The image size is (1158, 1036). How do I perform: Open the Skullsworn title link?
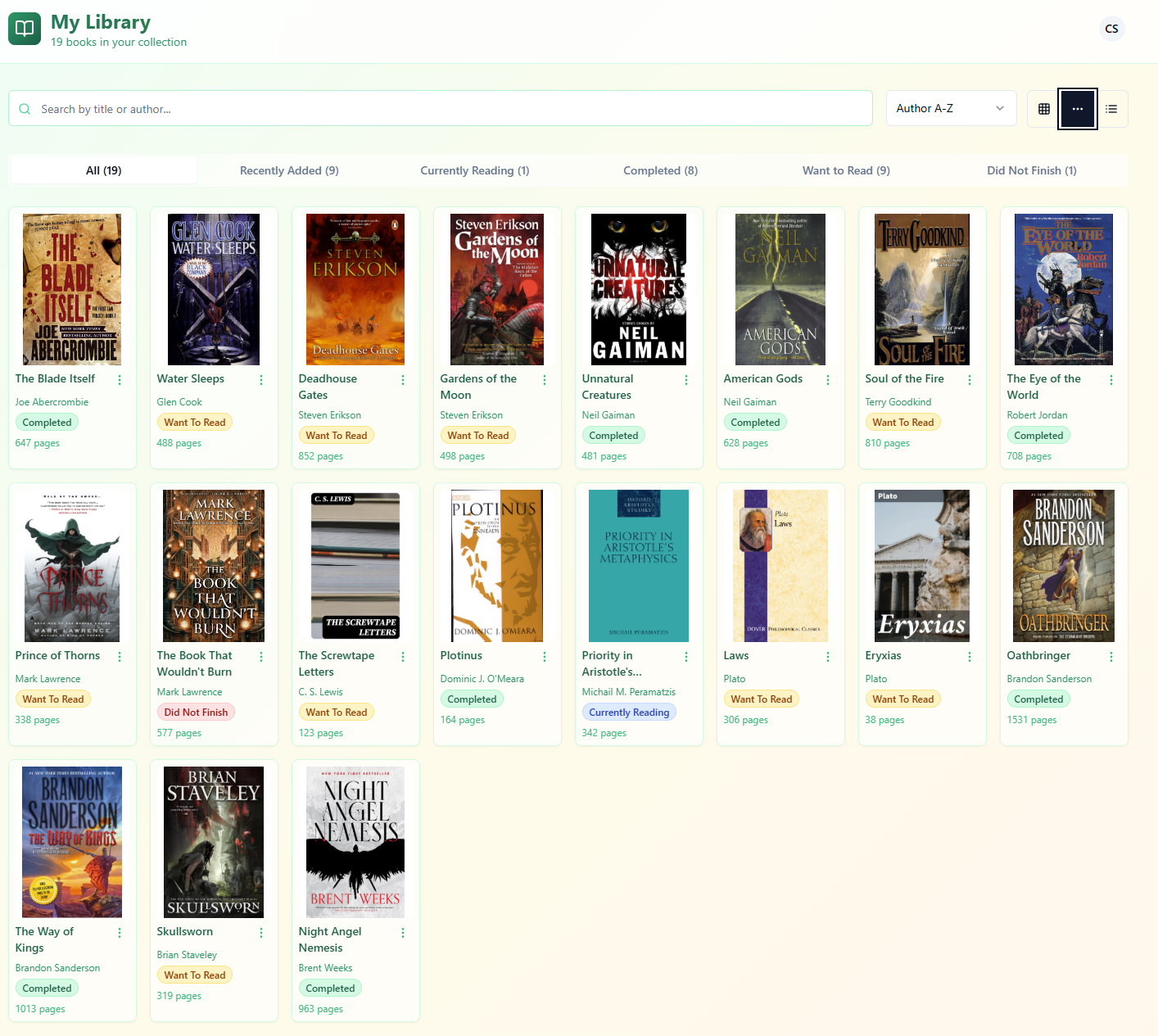pyautogui.click(x=184, y=931)
